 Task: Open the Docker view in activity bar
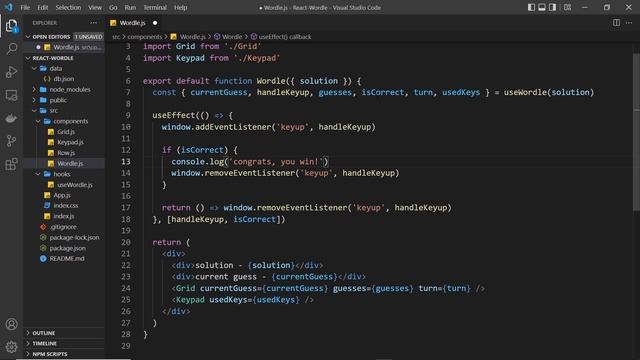pos(11,118)
